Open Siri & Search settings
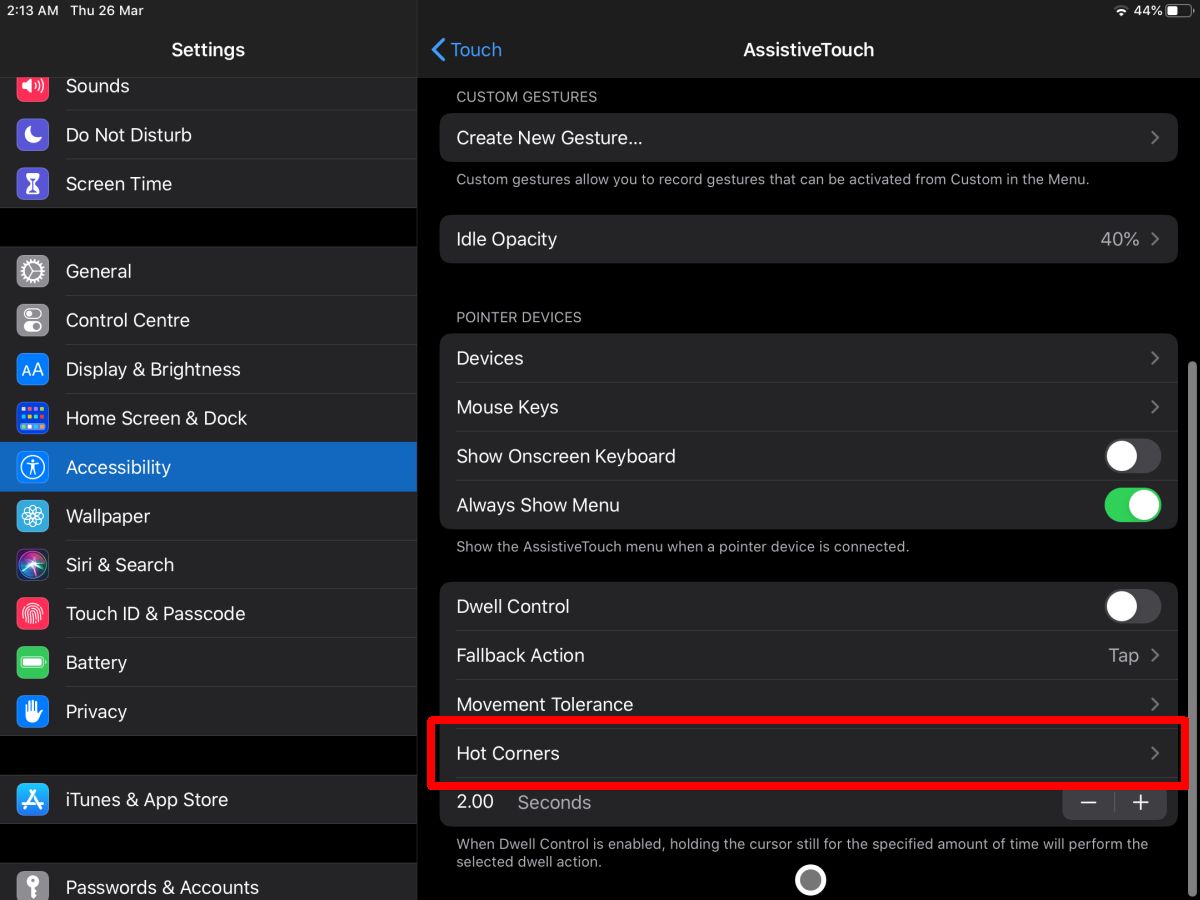 tap(208, 565)
